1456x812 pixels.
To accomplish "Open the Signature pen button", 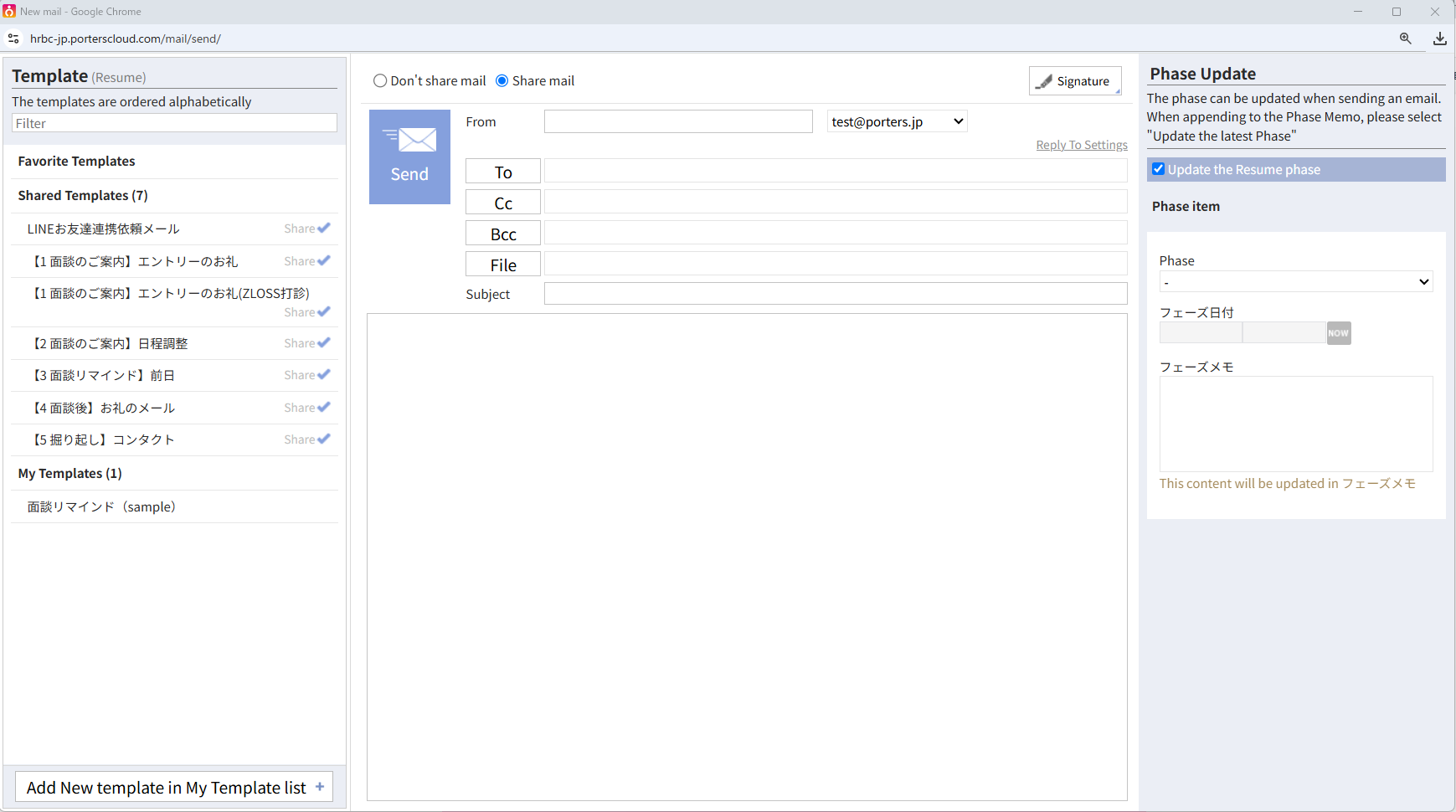I will tap(1075, 81).
